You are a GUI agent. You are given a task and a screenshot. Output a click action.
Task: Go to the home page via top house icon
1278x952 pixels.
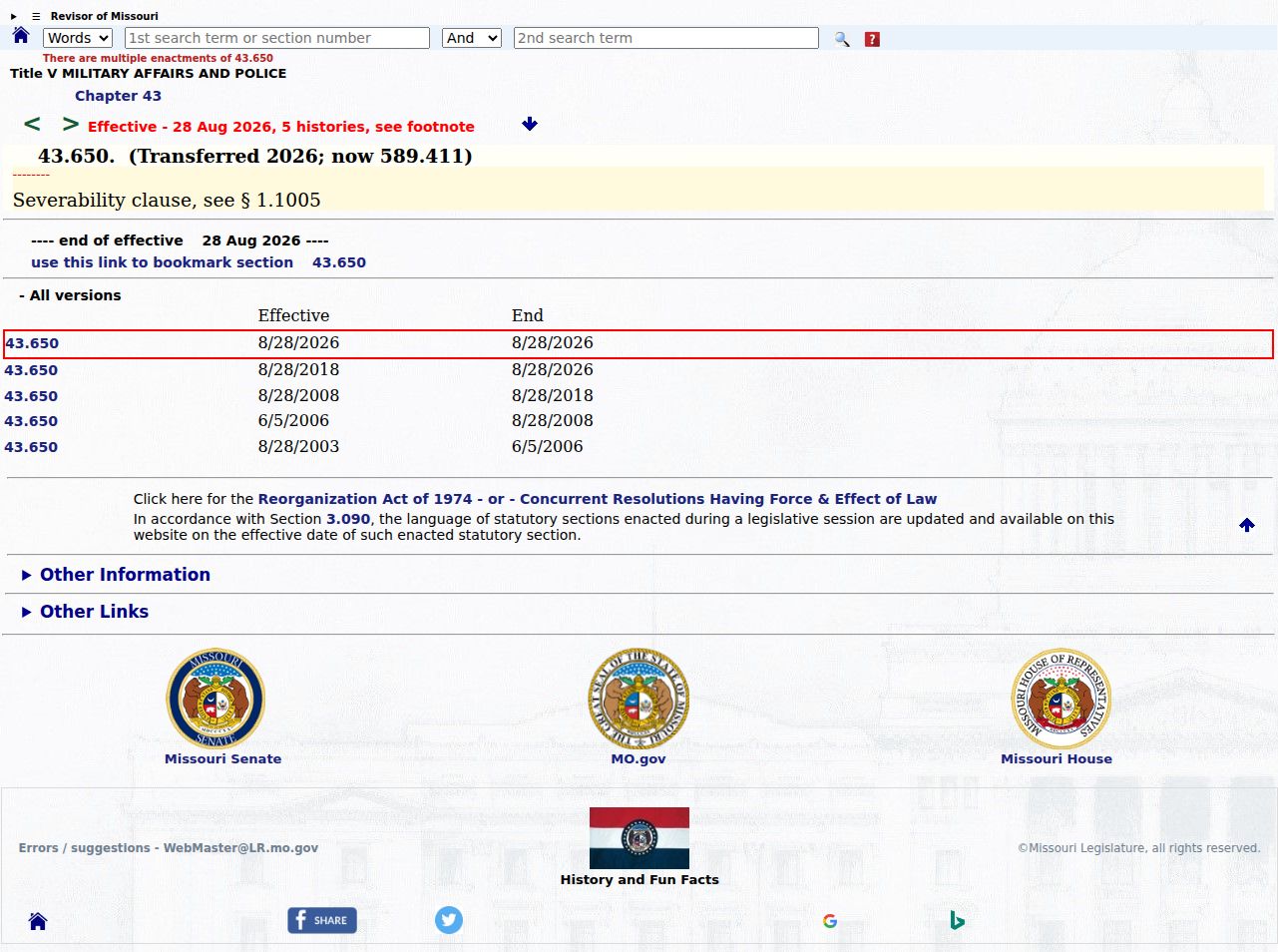click(21, 36)
